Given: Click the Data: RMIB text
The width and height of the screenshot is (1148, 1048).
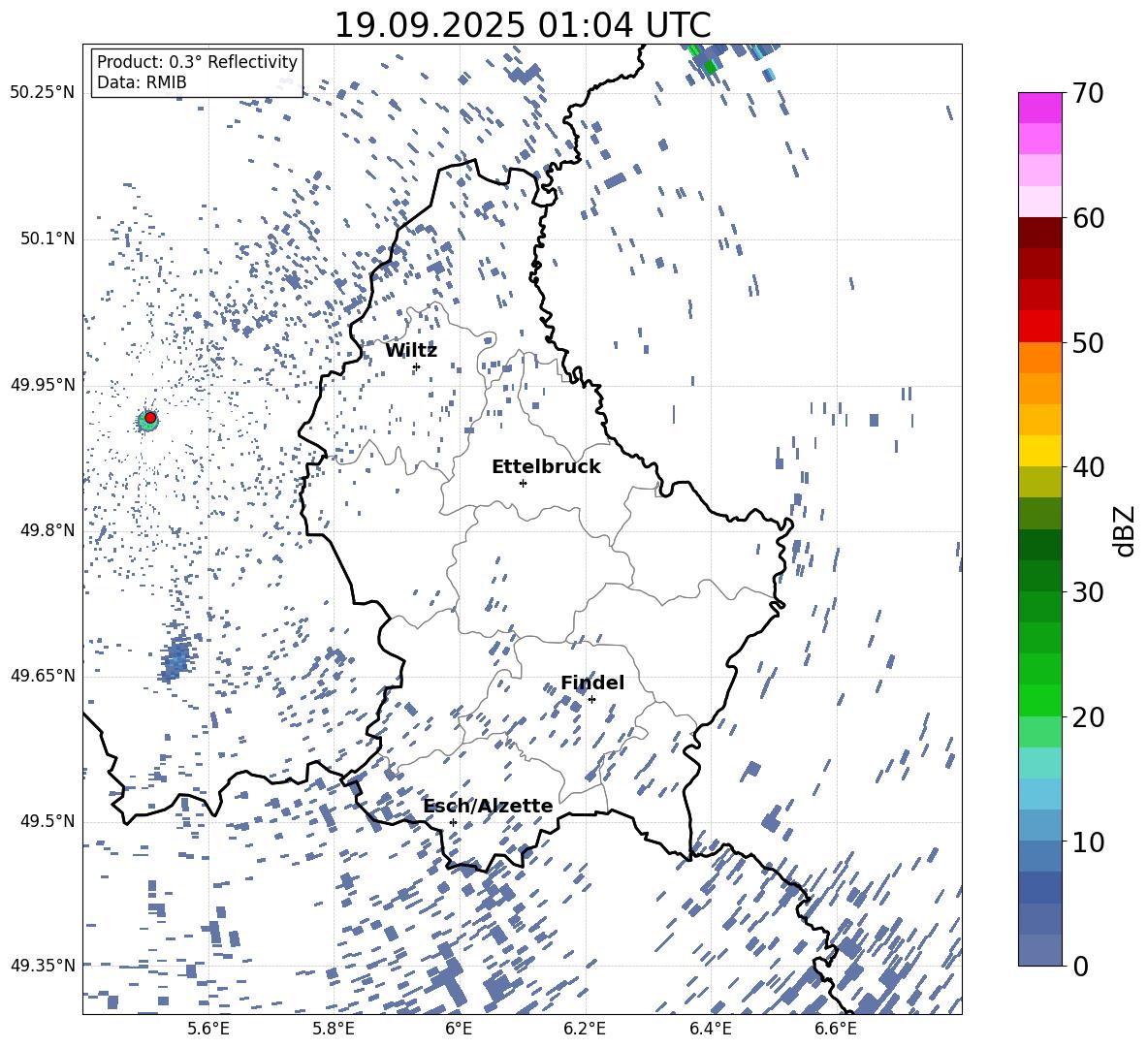Looking at the screenshot, I should [x=142, y=82].
